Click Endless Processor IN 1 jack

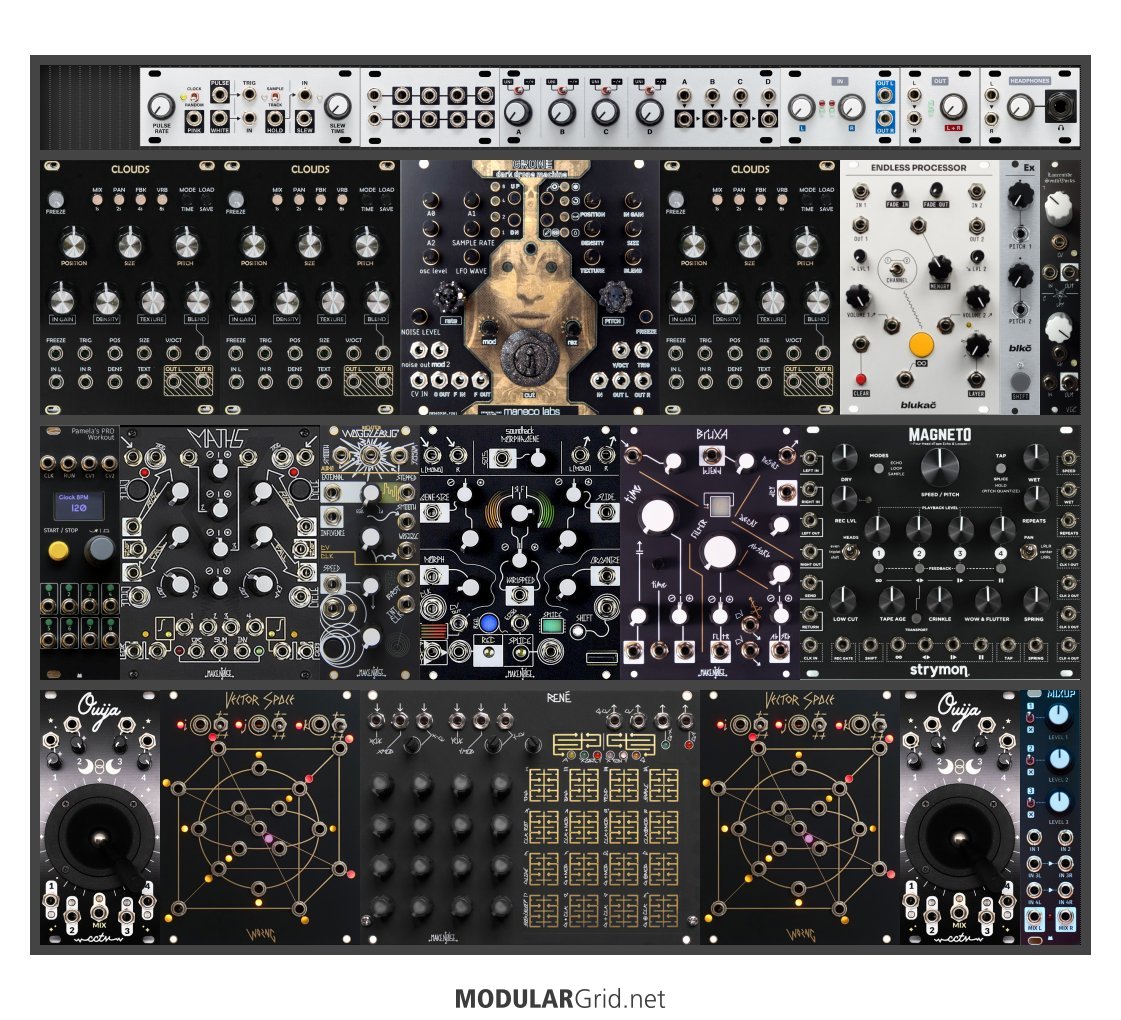(x=861, y=190)
